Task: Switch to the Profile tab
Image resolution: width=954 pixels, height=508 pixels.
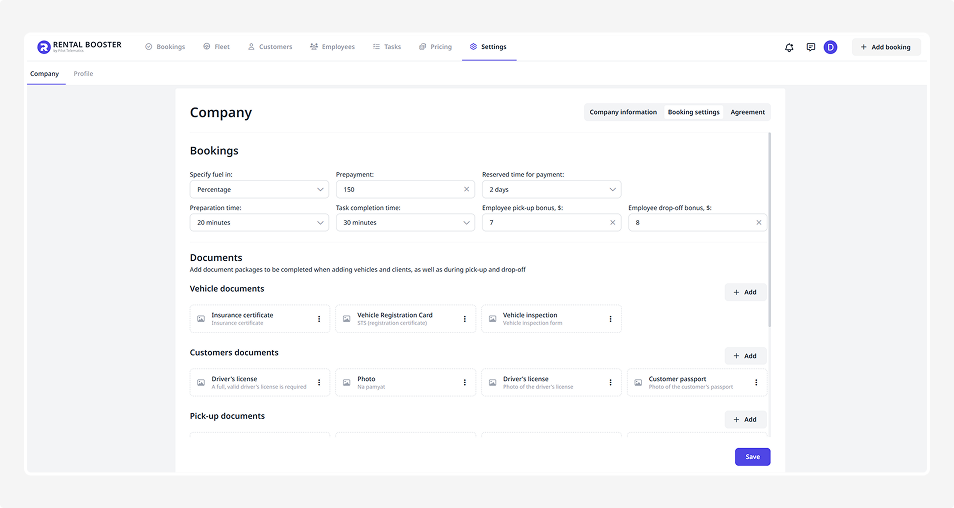Action: point(83,74)
